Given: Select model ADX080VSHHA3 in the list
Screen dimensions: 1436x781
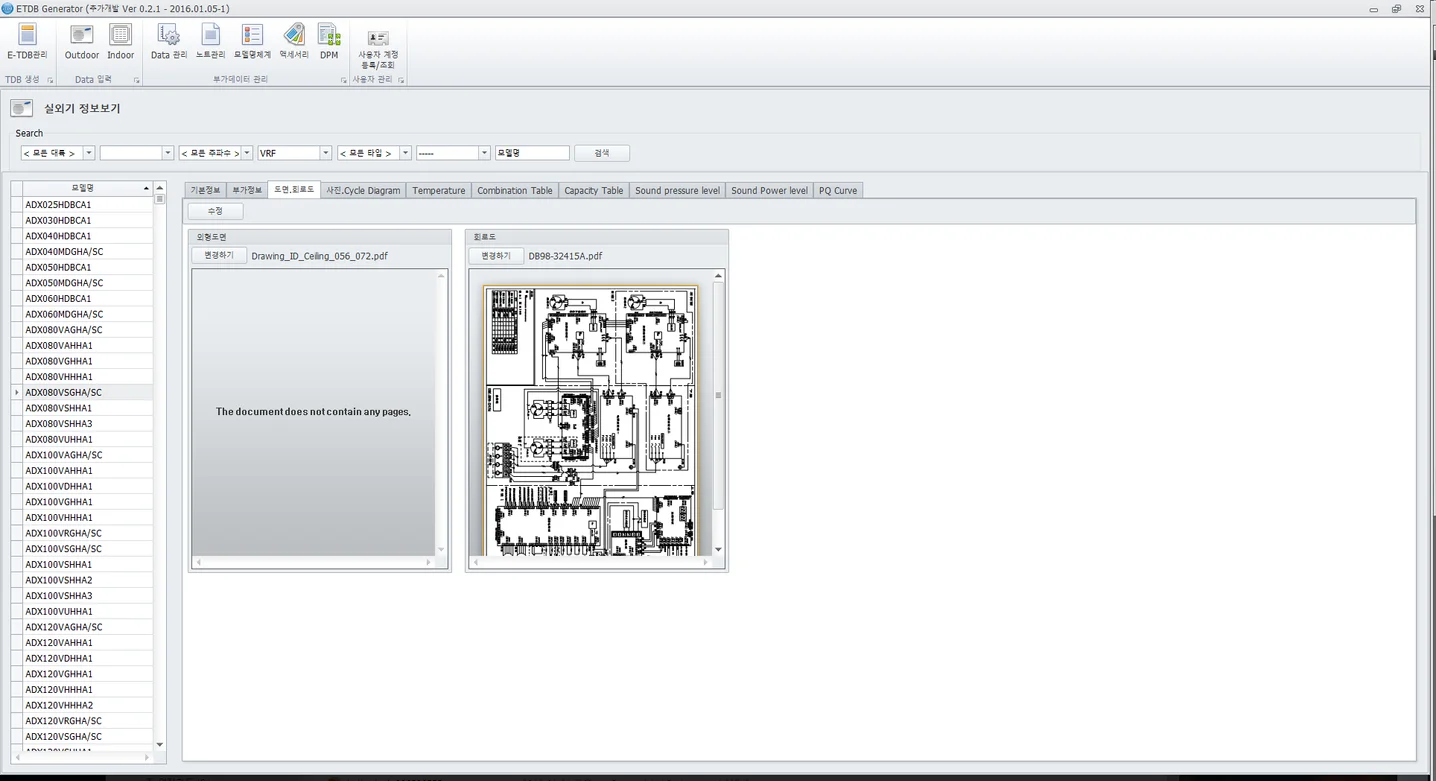Looking at the screenshot, I should click(88, 423).
